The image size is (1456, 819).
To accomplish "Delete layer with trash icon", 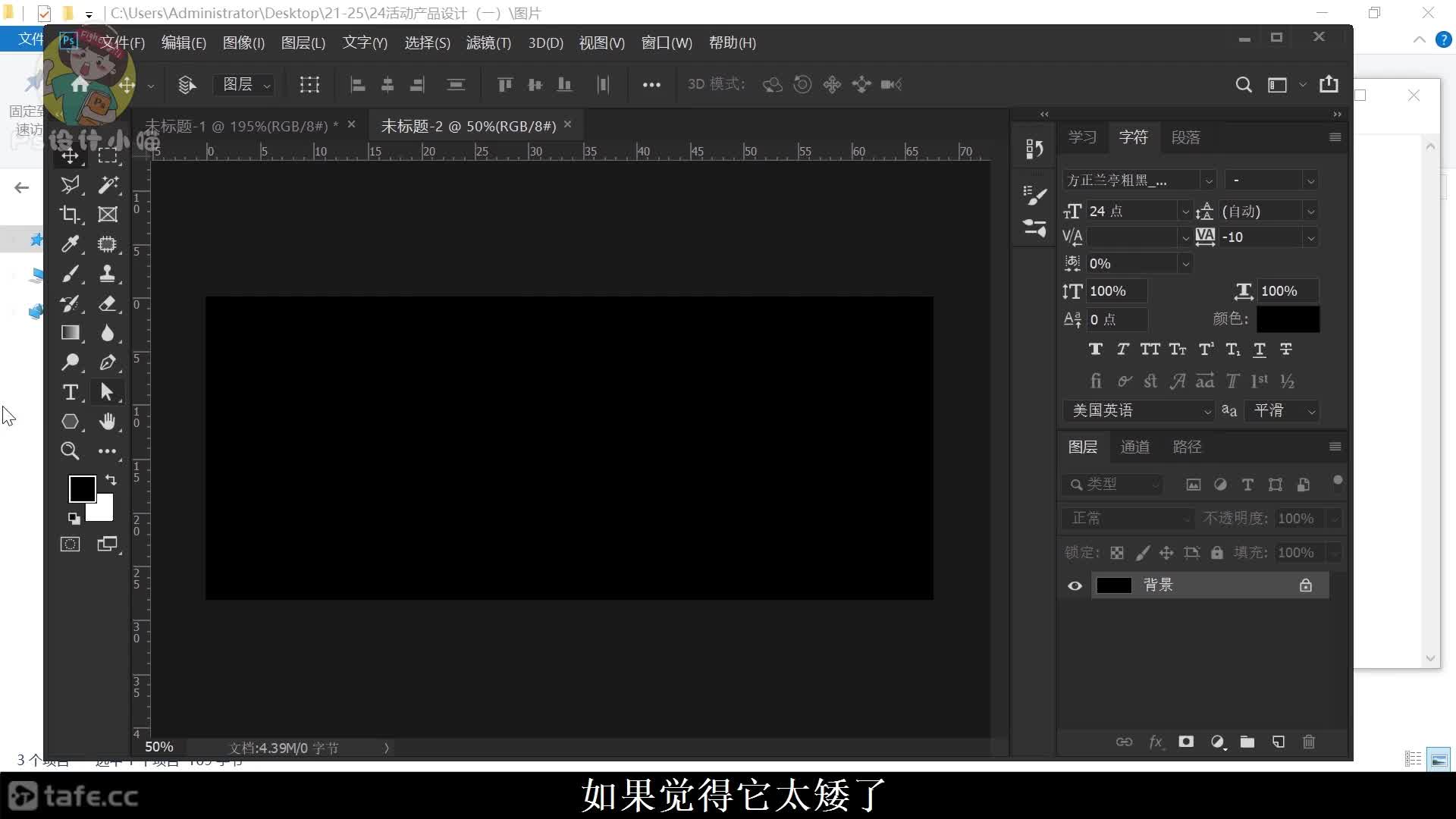I will tap(1309, 742).
